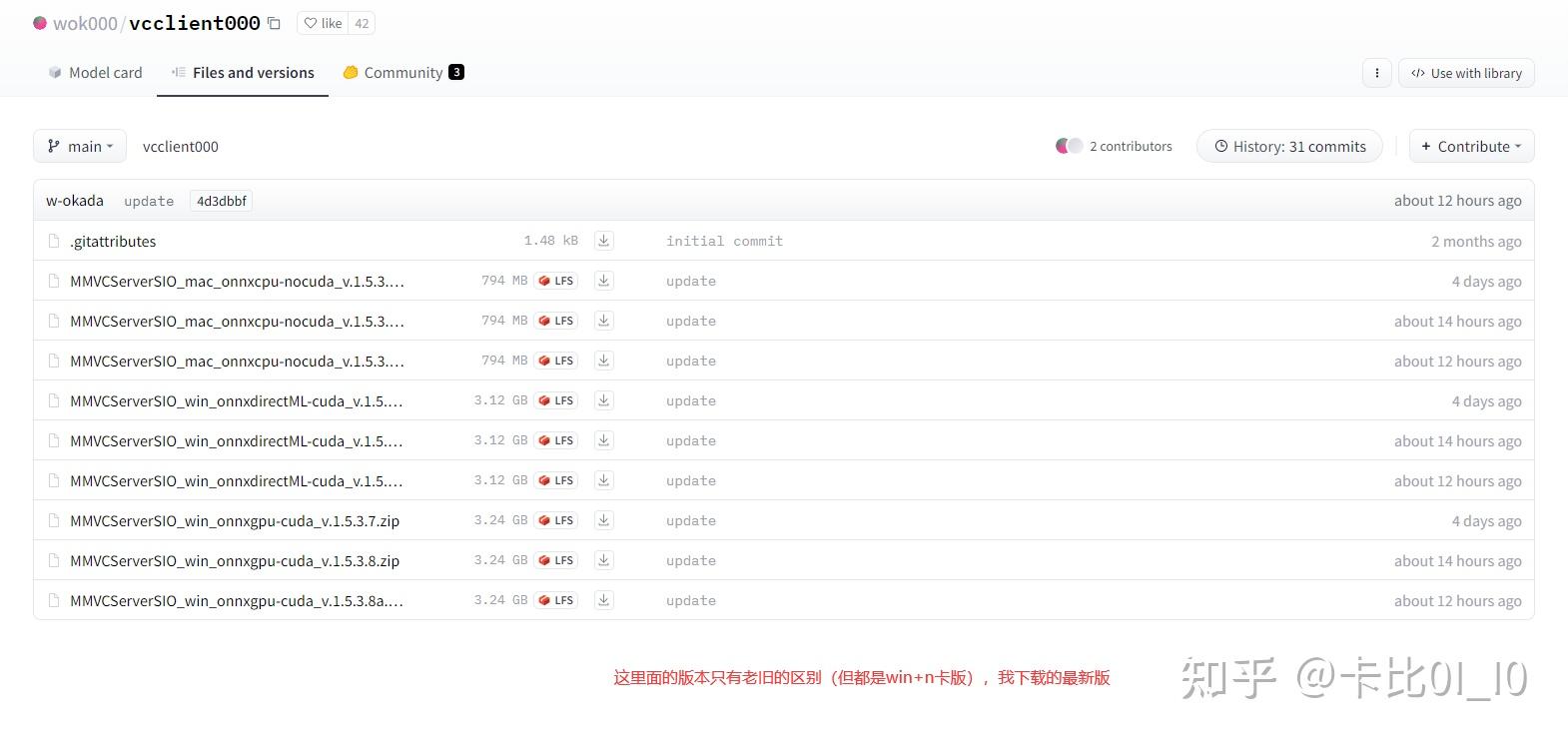The image size is (1568, 744).
Task: Open the Community tab
Action: (402, 73)
